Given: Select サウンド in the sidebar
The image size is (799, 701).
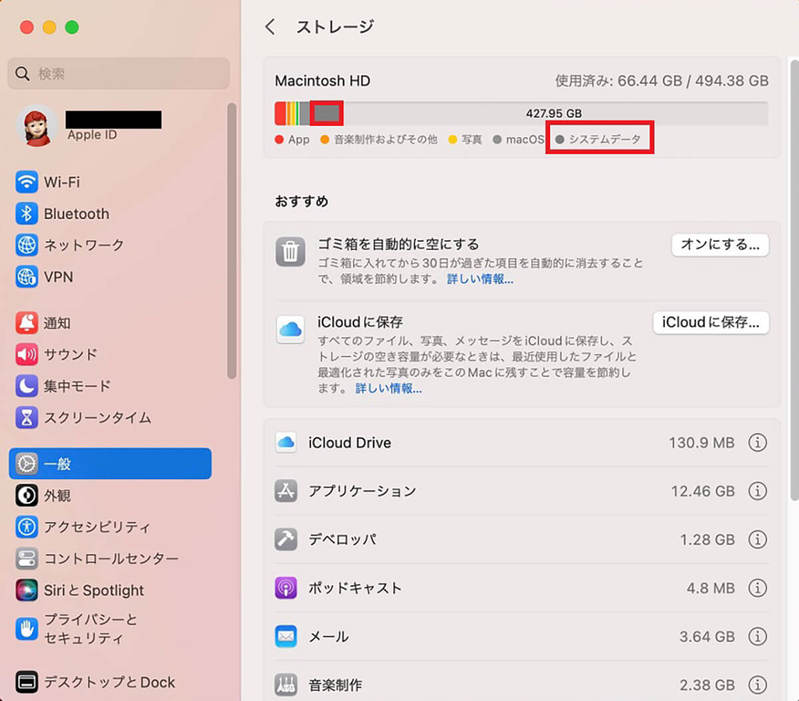Looking at the screenshot, I should pyautogui.click(x=70, y=355).
